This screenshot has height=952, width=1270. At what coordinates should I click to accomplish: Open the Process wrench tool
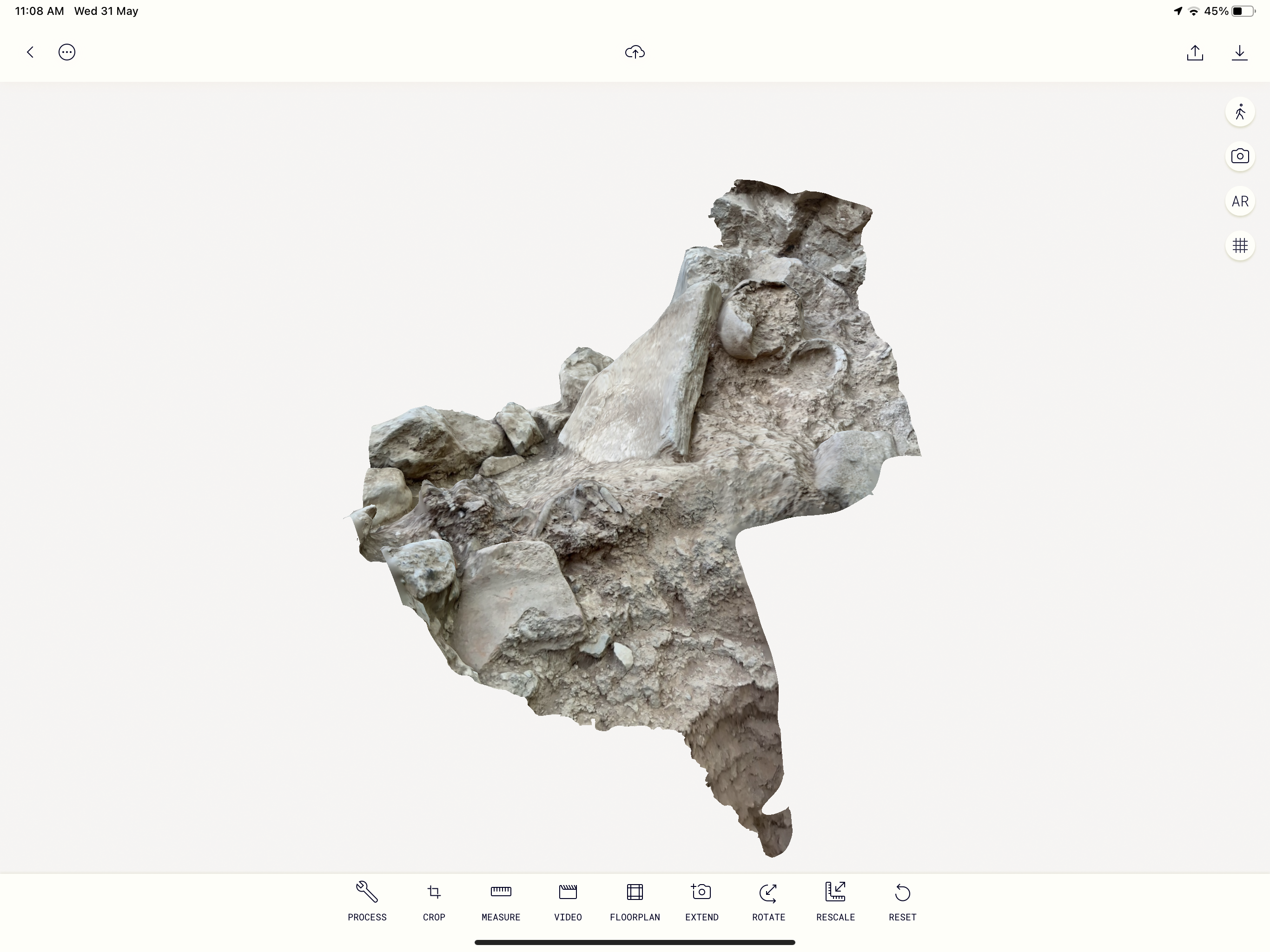click(367, 900)
